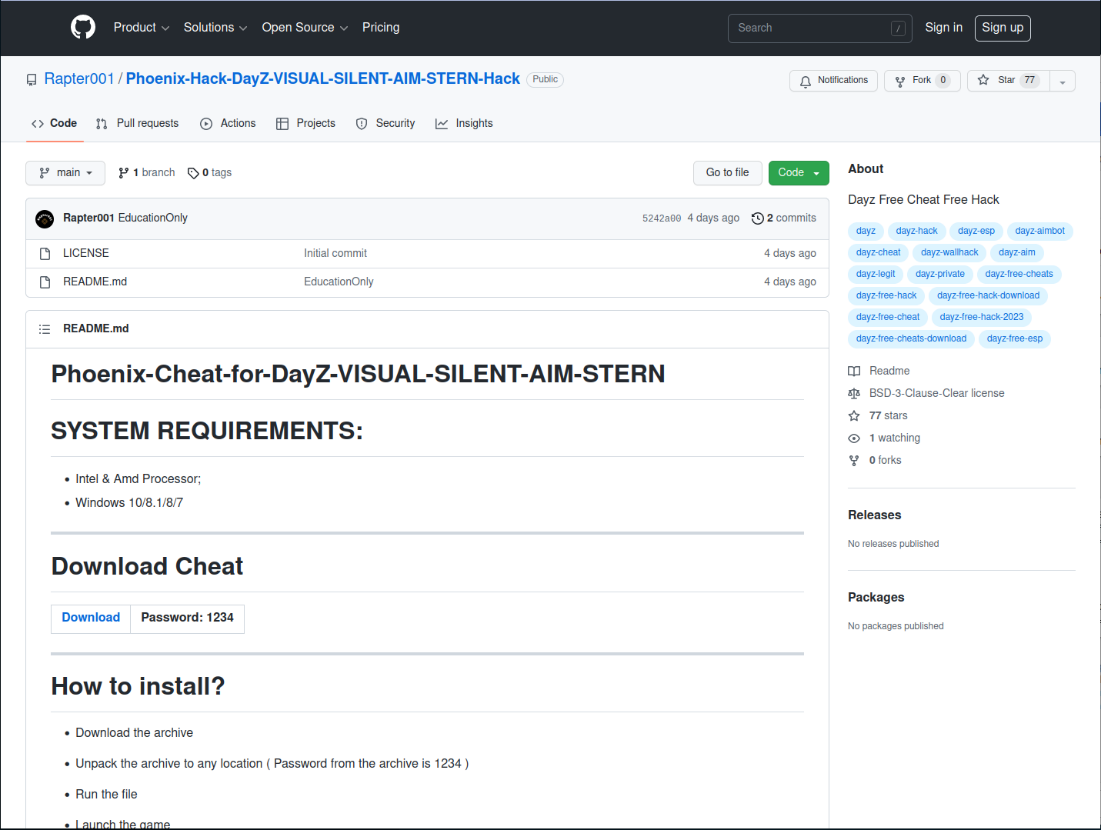Open the README outline list icon
This screenshot has width=1101, height=830.
[44, 329]
